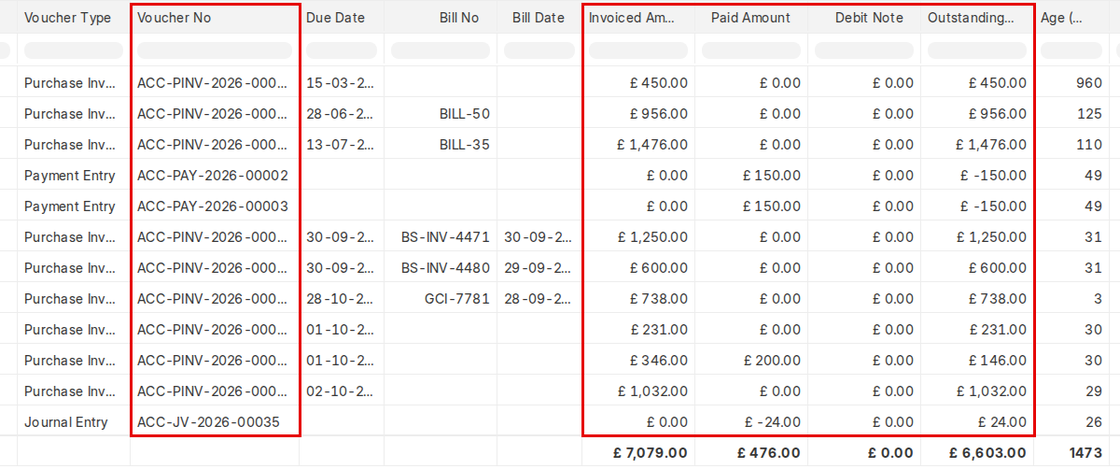Click the Age column header
Screen dimensions: 1120x469
point(1071,18)
